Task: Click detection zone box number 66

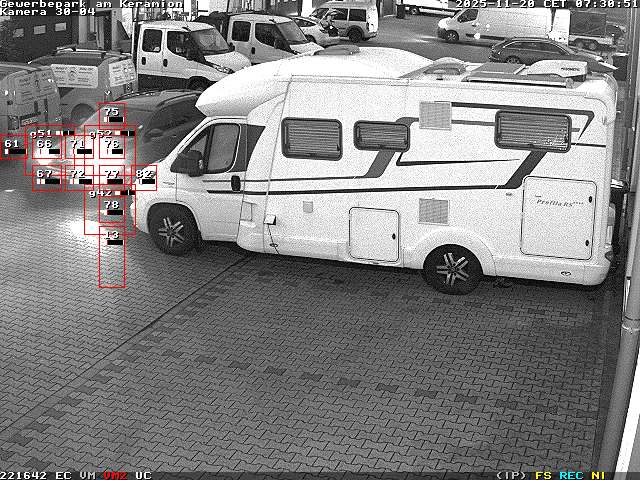Action: click(x=44, y=147)
